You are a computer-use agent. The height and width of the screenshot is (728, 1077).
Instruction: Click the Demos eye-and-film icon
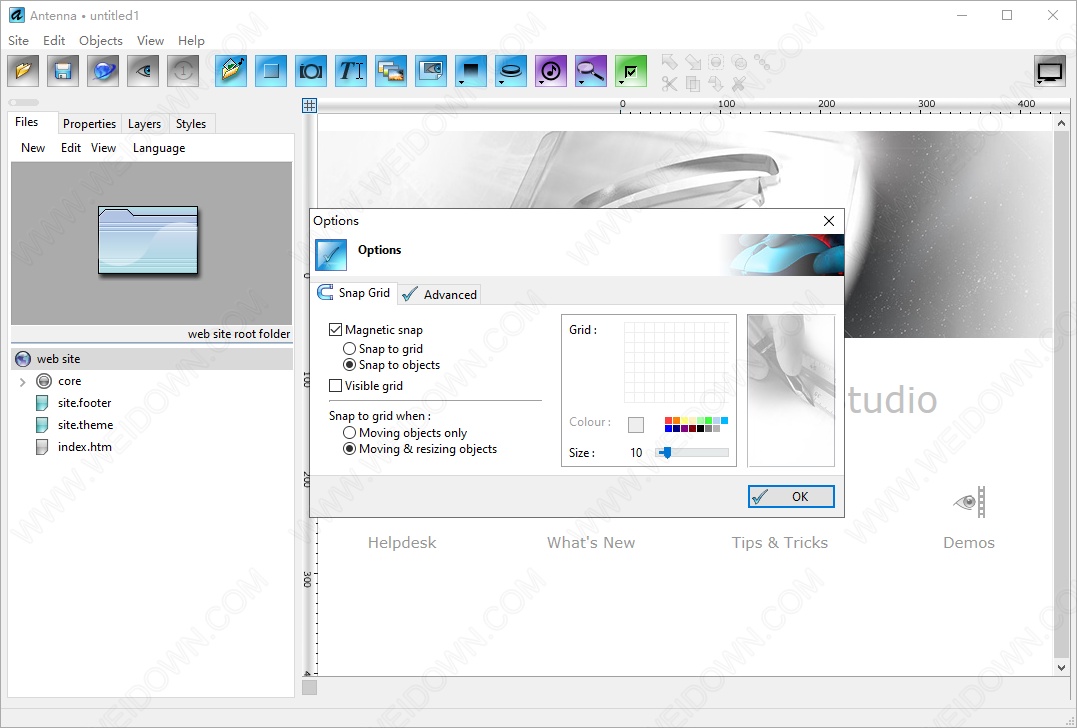[970, 502]
